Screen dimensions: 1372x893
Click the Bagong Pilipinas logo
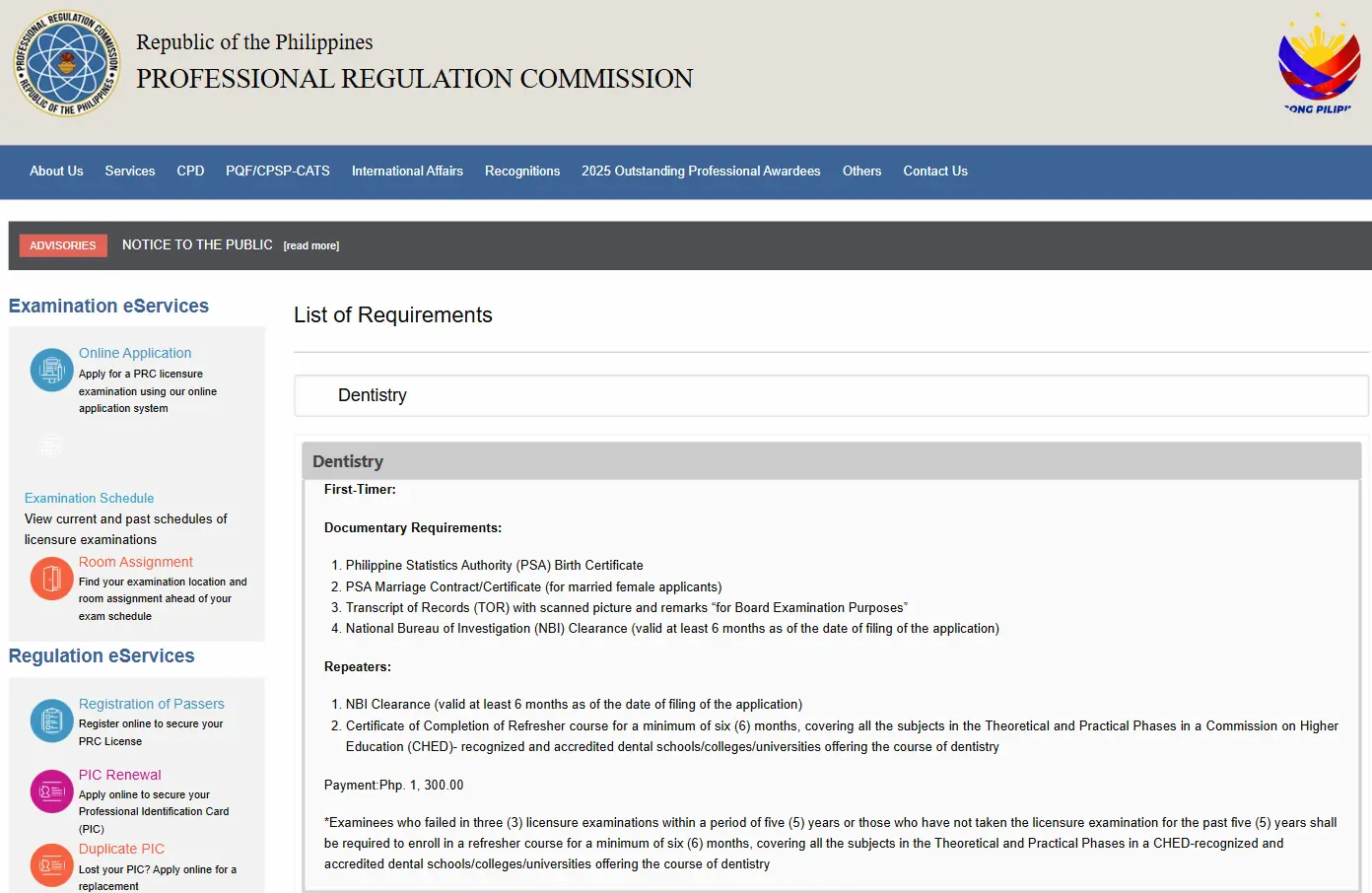(x=1318, y=63)
